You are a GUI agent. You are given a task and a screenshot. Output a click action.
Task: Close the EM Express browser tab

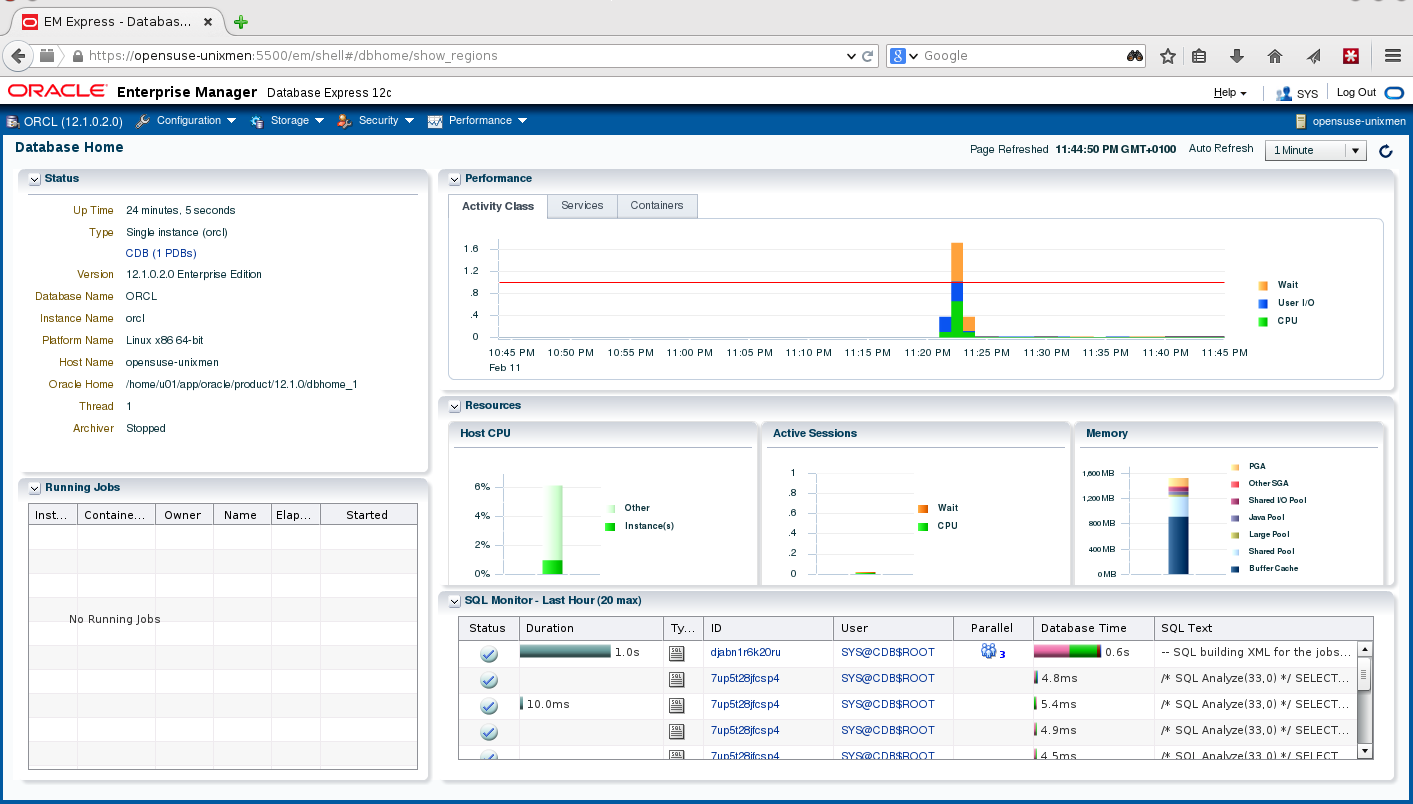pos(210,21)
